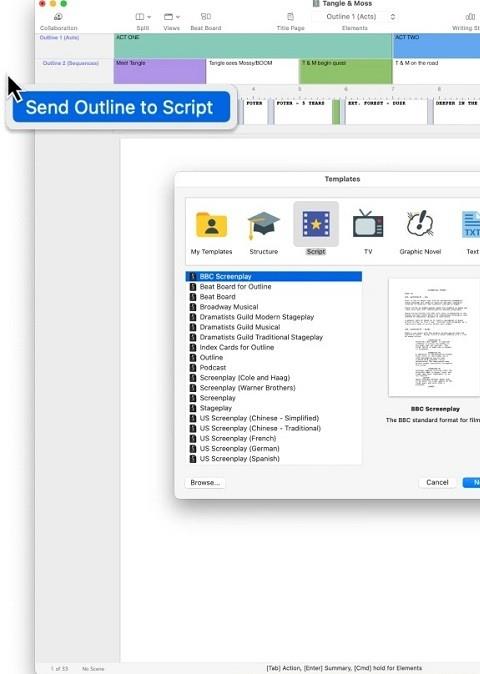The height and width of the screenshot is (674, 480).
Task: Select Screenplay (Cole and Haag) template
Action: [x=274, y=378]
